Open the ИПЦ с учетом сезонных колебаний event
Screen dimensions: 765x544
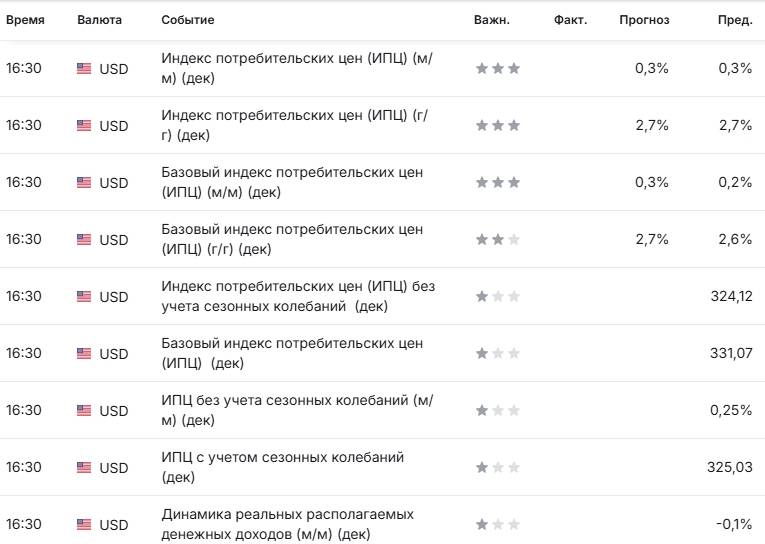coord(282,467)
